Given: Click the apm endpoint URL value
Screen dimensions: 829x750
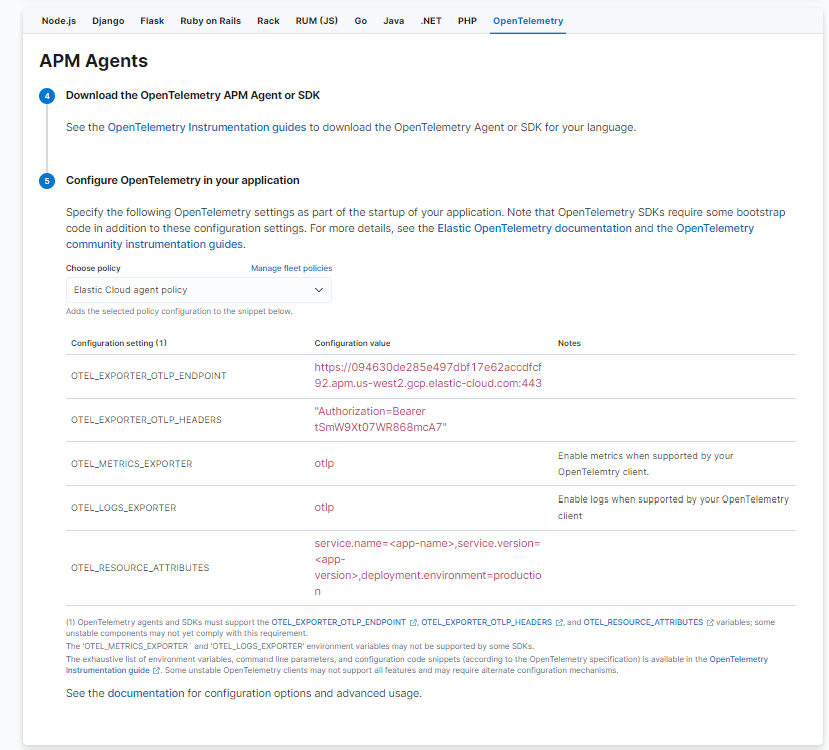Looking at the screenshot, I should click(x=428, y=374).
